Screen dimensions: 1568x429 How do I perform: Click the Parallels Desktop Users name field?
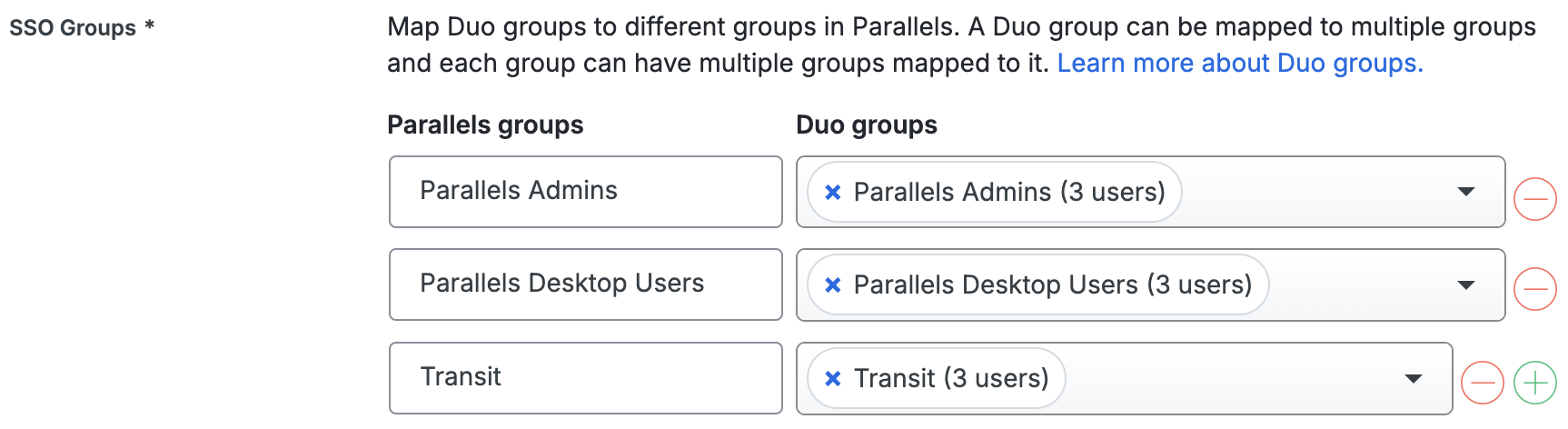coord(585,284)
